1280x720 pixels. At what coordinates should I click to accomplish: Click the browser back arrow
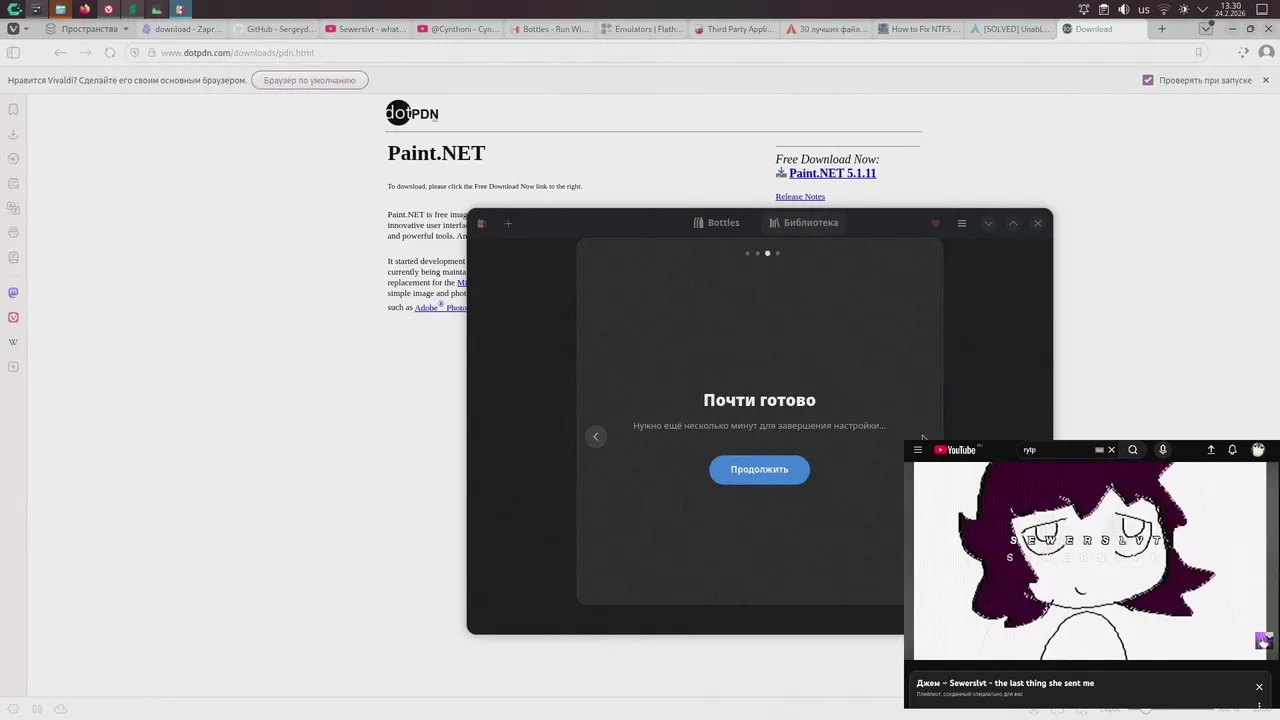click(60, 53)
